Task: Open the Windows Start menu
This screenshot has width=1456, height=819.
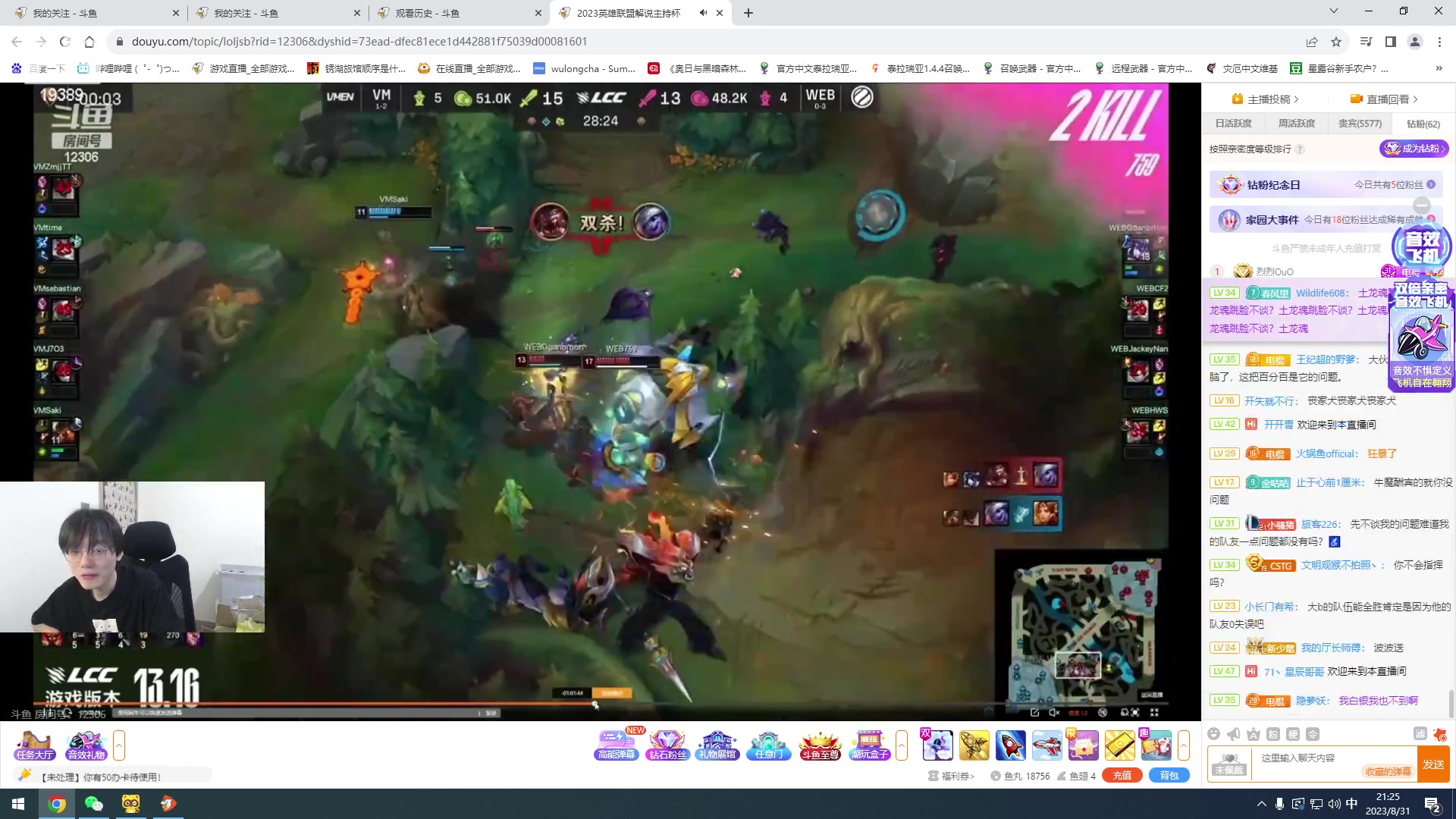Action: coord(18,804)
